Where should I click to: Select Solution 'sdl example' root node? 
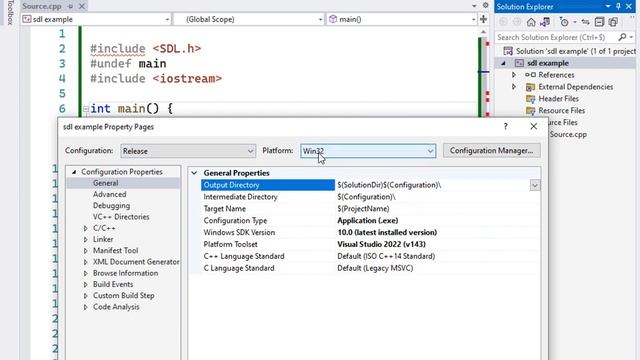[575, 51]
